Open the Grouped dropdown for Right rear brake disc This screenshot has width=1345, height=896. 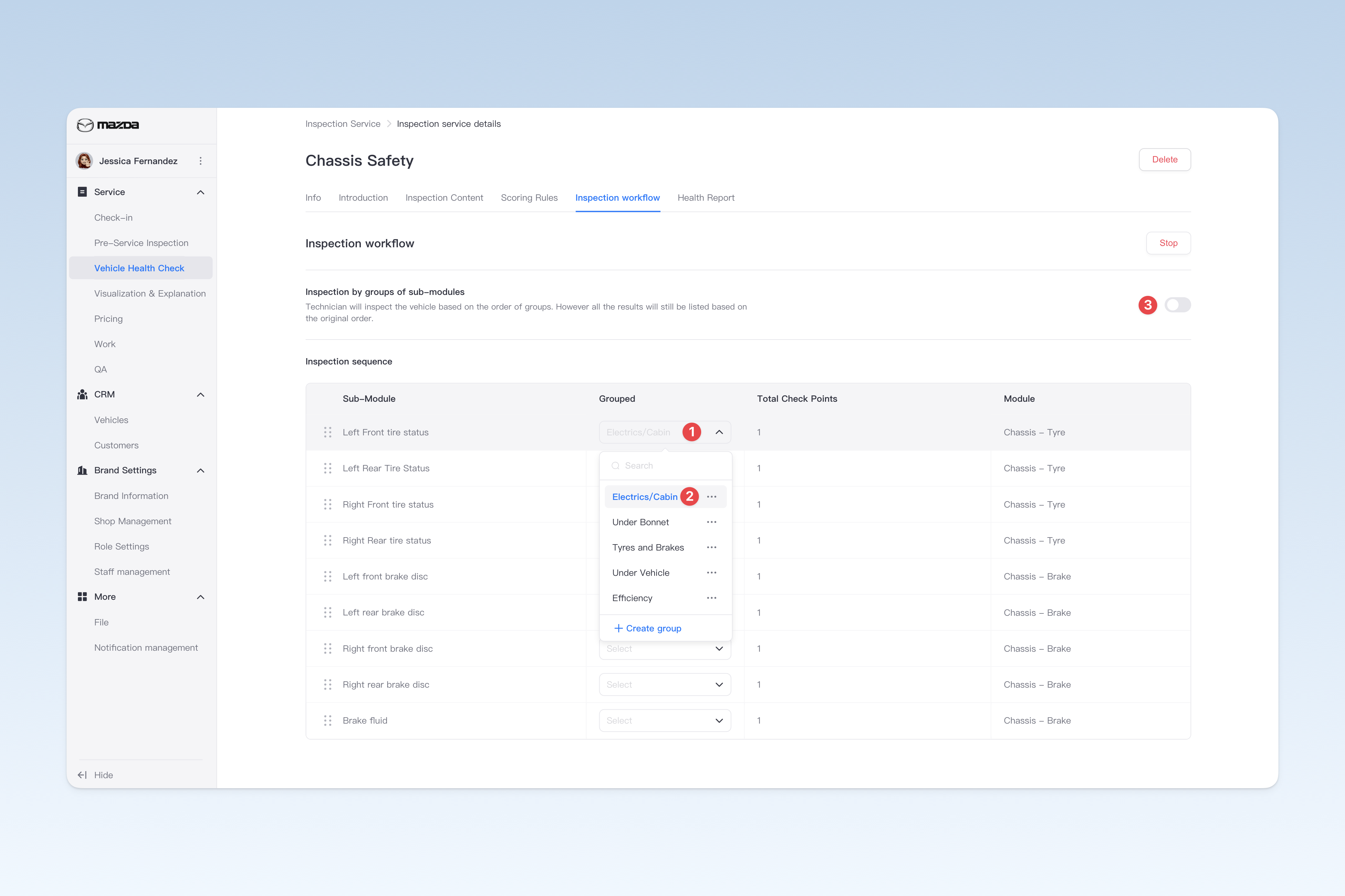coord(665,684)
